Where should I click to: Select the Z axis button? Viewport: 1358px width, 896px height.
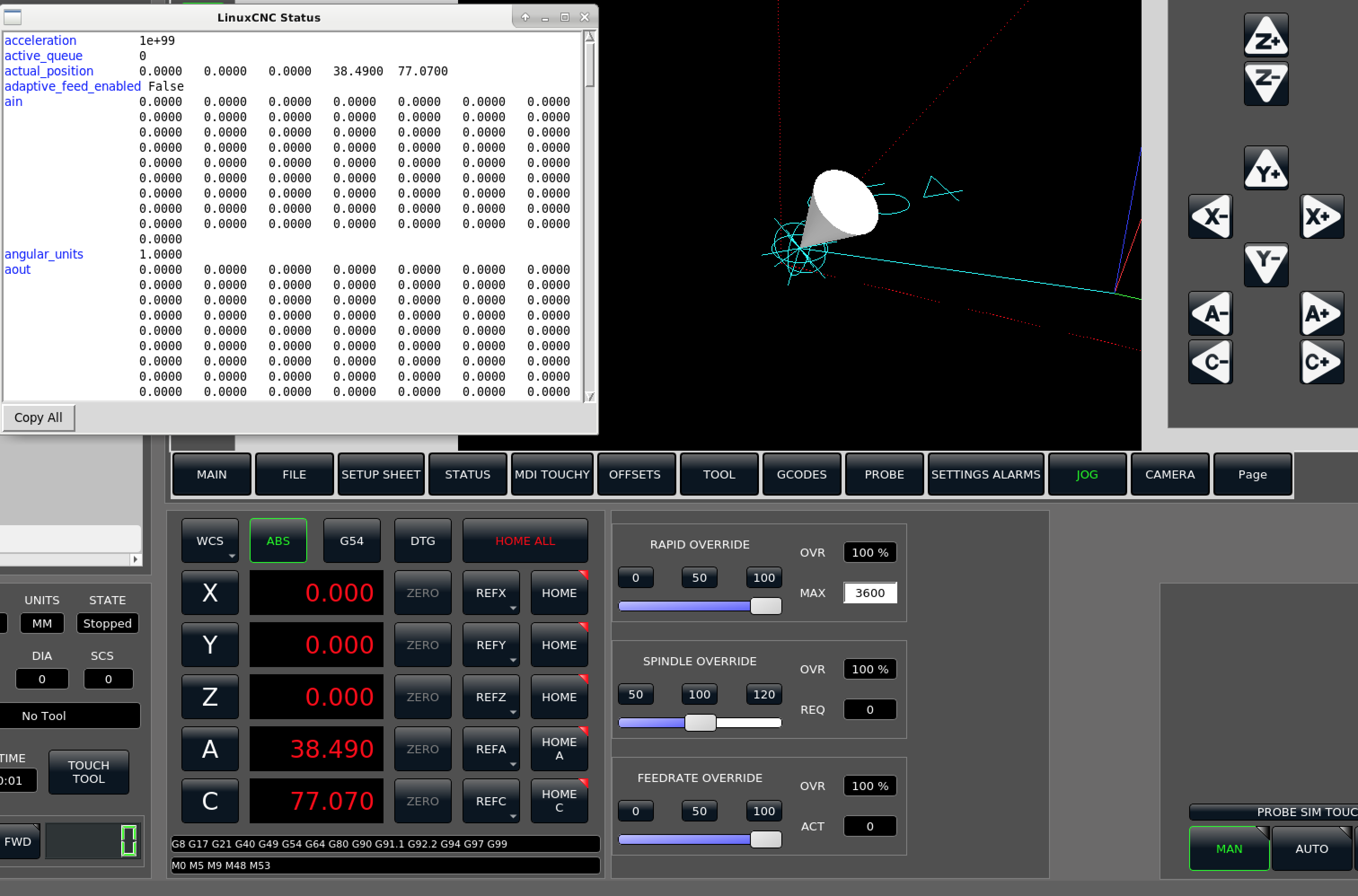tap(210, 697)
